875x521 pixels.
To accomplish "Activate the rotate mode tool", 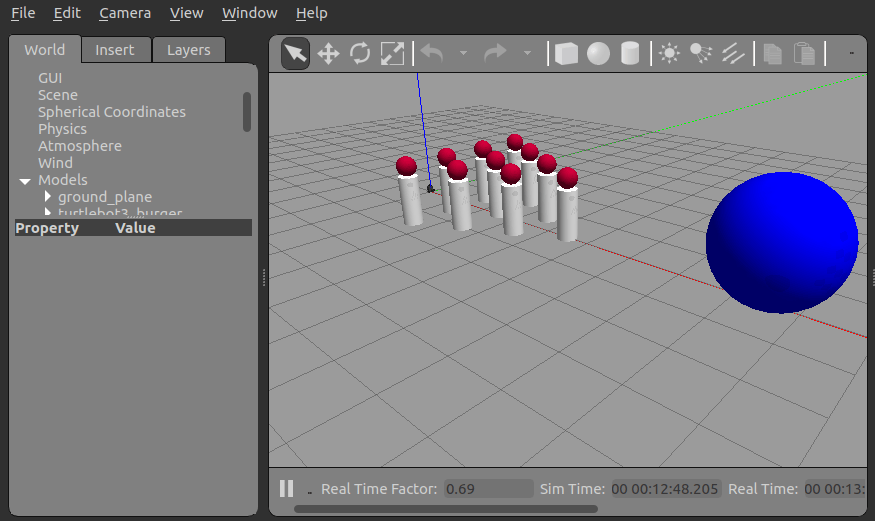I will pos(360,54).
